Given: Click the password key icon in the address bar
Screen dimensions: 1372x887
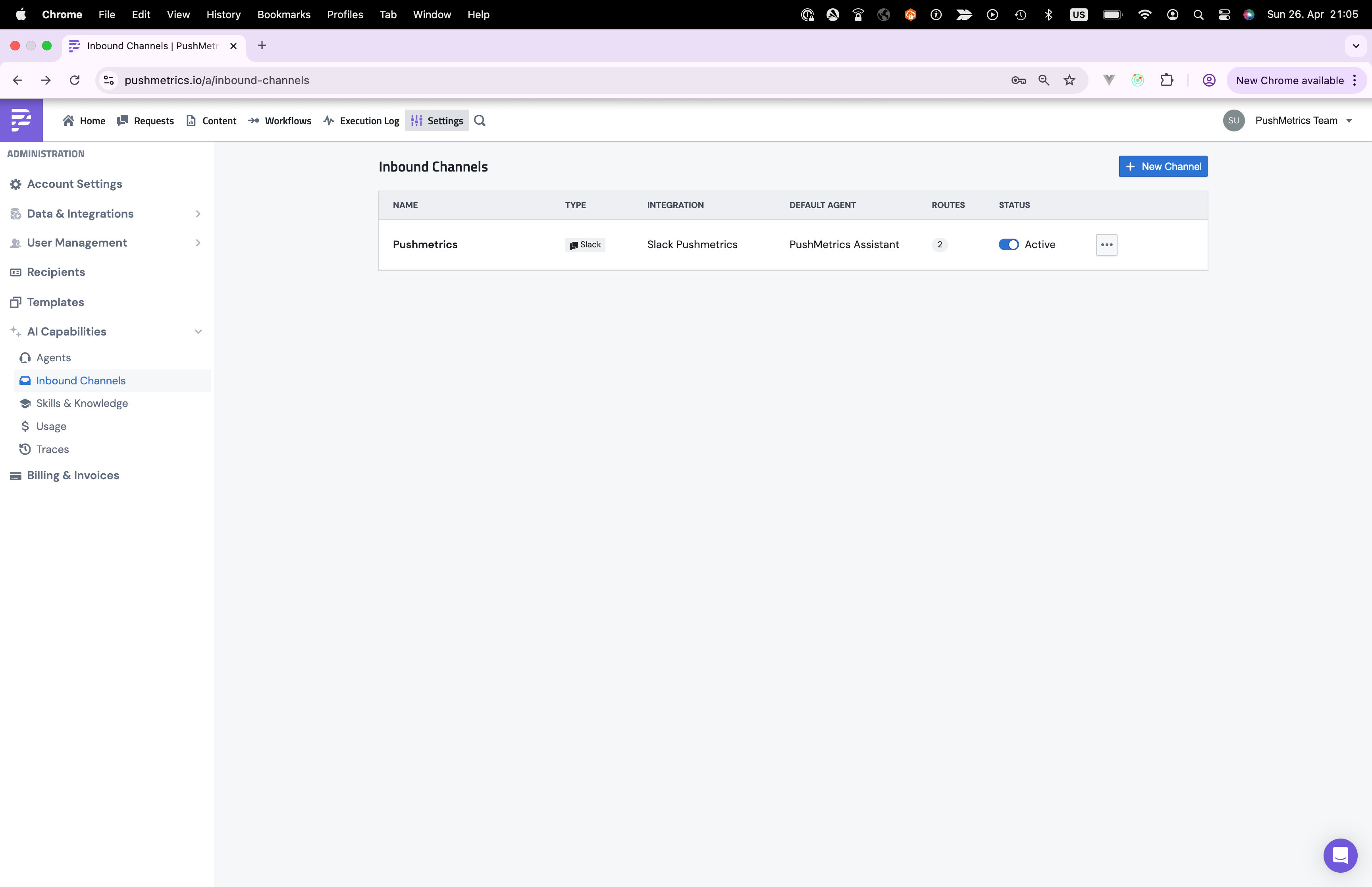Looking at the screenshot, I should click(1018, 80).
